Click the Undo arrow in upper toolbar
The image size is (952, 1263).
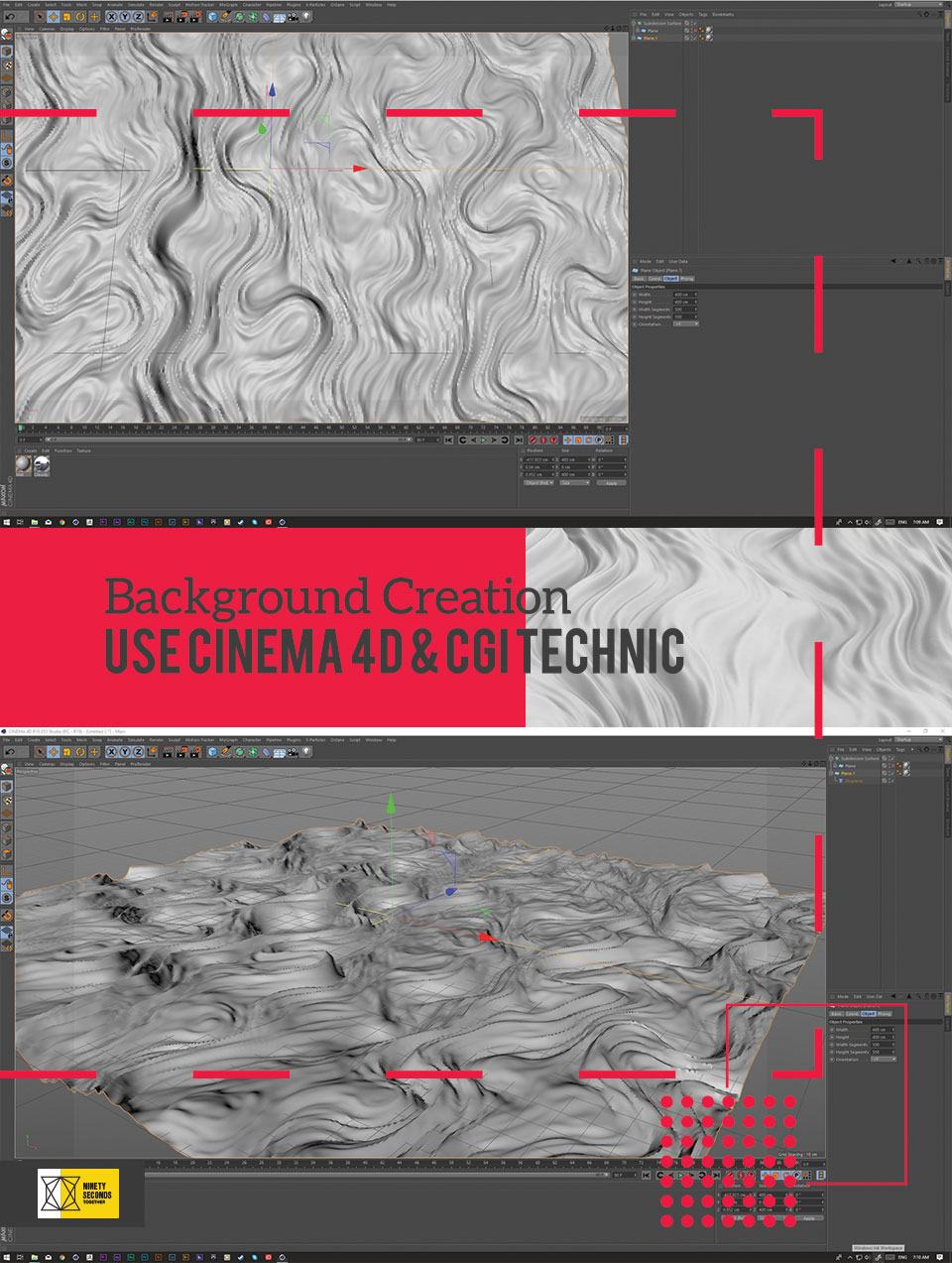point(9,16)
